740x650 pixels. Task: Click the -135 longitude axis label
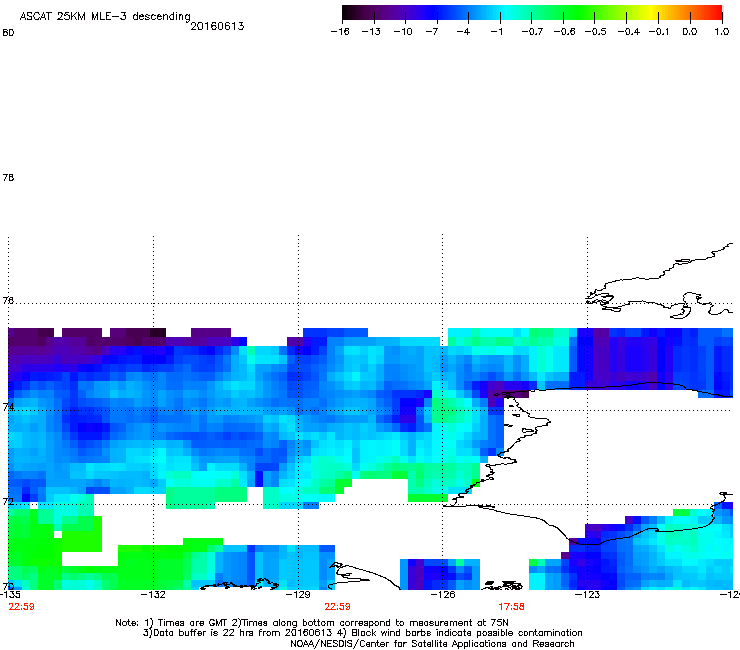pyautogui.click(x=10, y=594)
